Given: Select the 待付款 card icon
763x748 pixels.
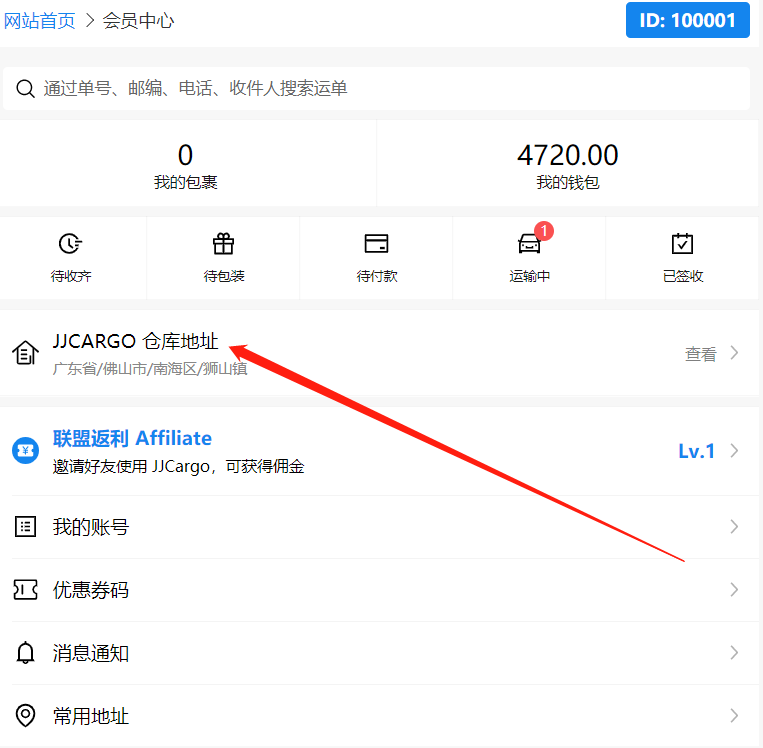Looking at the screenshot, I should (376, 243).
